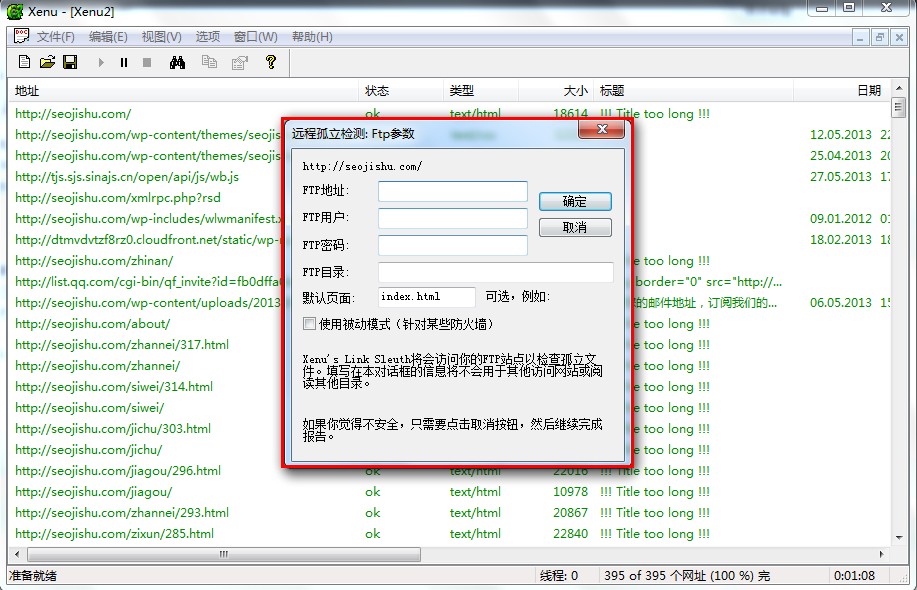The height and width of the screenshot is (590, 917).
Task: Click the binoculars Find icon
Action: pyautogui.click(x=177, y=62)
